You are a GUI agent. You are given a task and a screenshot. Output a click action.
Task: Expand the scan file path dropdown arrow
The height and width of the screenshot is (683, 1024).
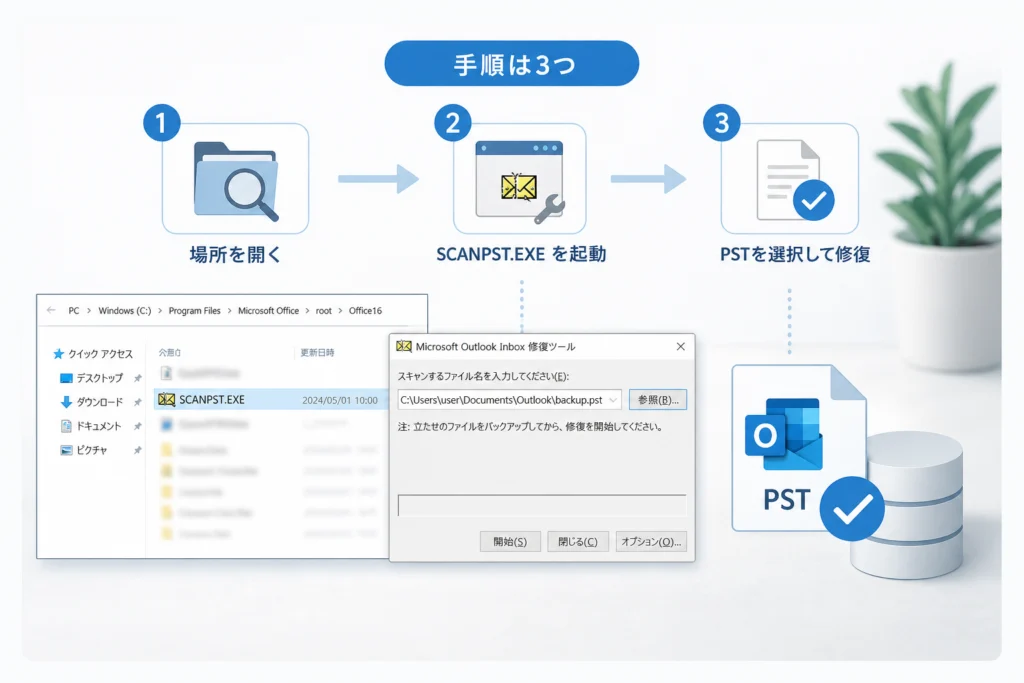(x=613, y=400)
